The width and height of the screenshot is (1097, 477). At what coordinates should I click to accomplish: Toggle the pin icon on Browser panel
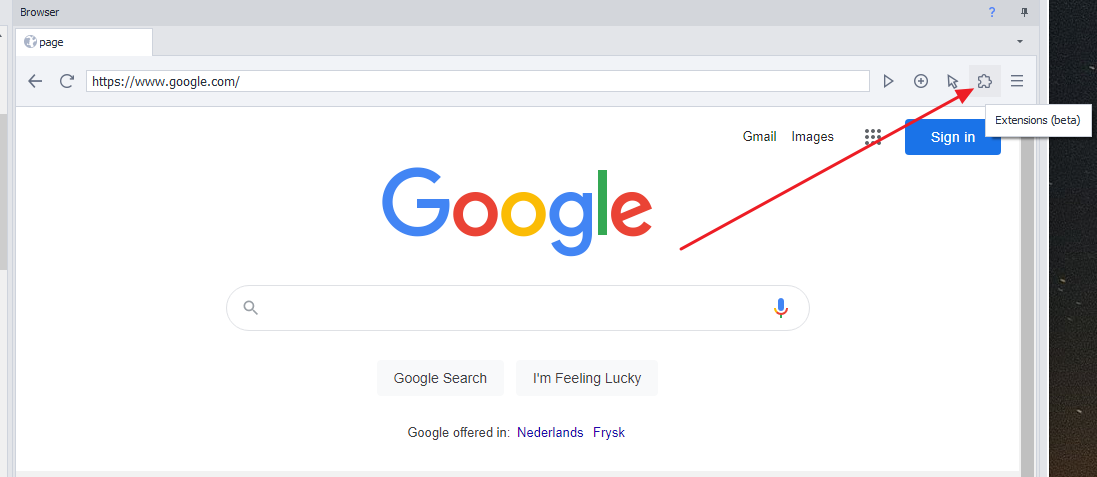pyautogui.click(x=1024, y=12)
